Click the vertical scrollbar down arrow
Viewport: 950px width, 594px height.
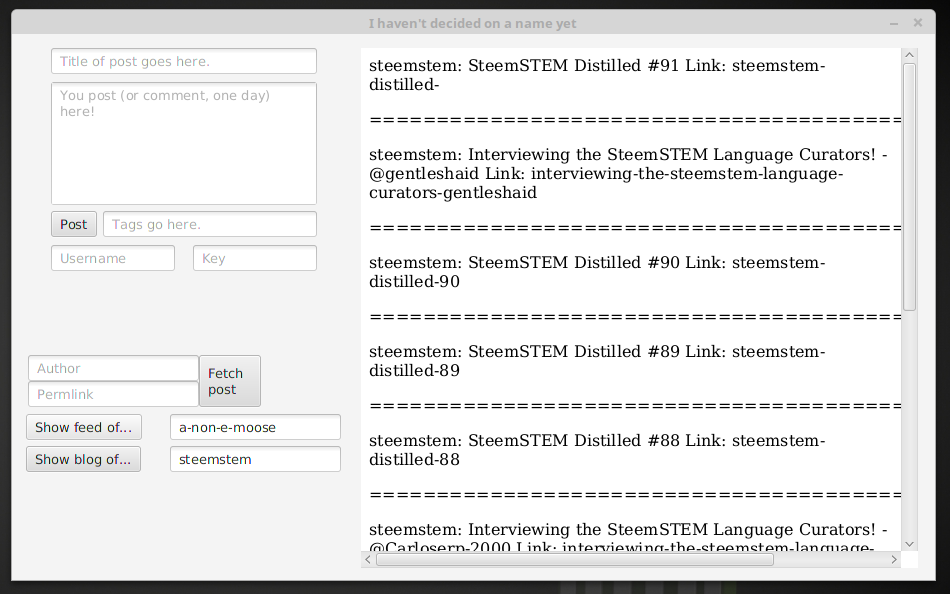point(909,544)
